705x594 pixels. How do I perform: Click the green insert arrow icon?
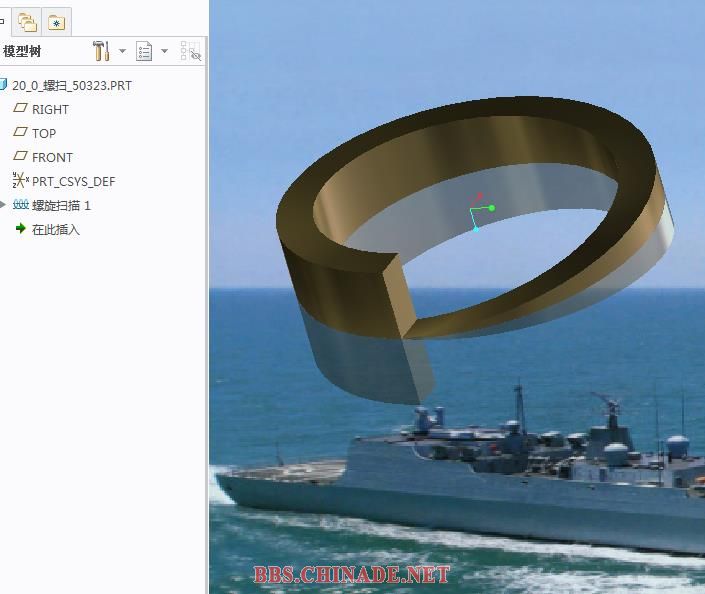click(x=21, y=228)
